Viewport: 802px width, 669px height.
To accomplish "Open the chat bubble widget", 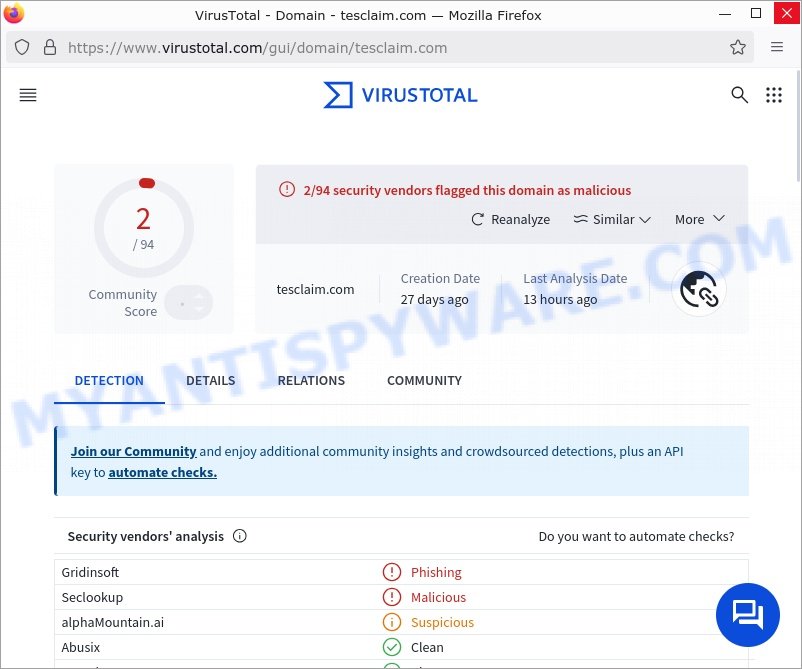I will point(748,614).
